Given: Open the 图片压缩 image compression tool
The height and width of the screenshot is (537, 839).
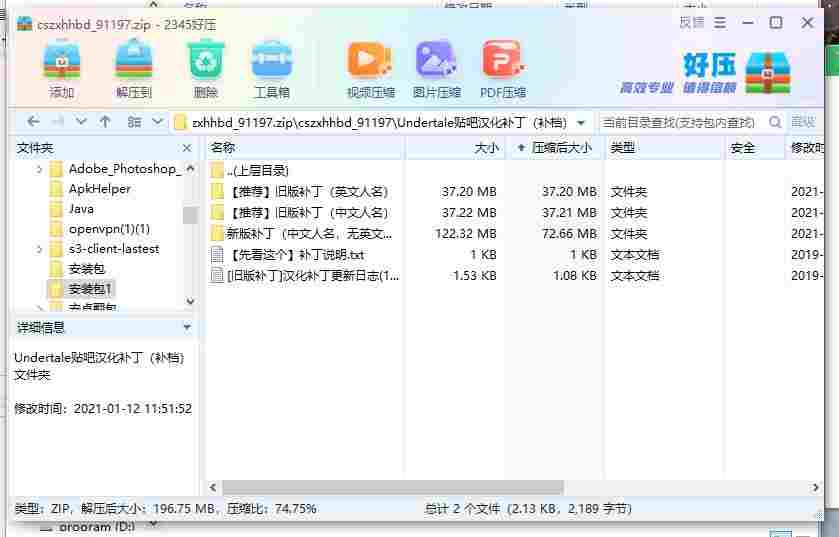Looking at the screenshot, I should point(437,70).
